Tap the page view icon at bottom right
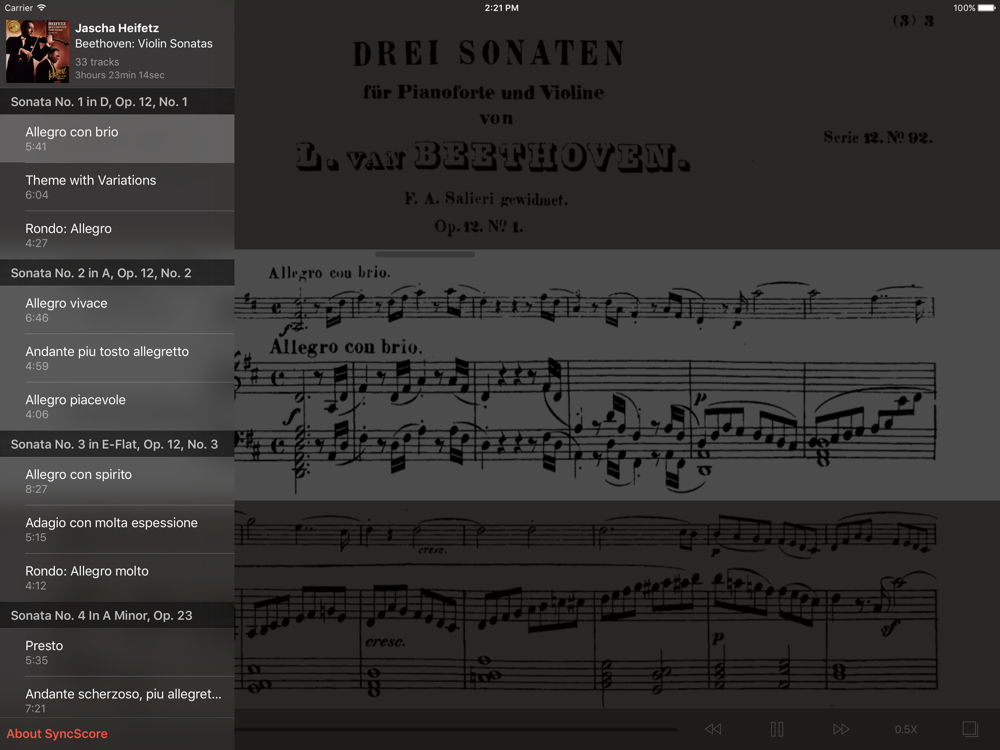Screen dimensions: 1000x750 pyautogui.click(x=970, y=729)
